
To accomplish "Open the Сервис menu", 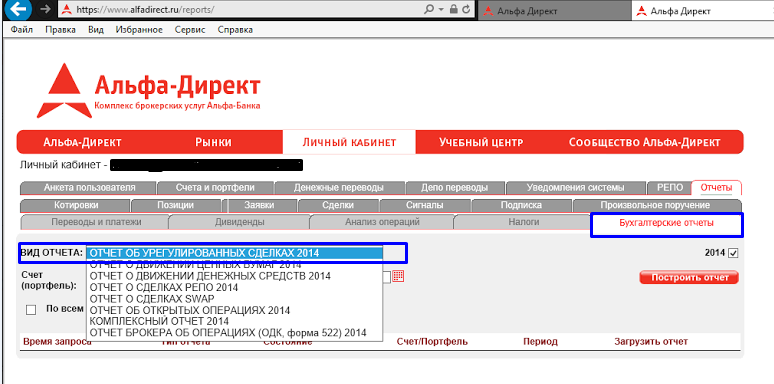I will pyautogui.click(x=190, y=30).
